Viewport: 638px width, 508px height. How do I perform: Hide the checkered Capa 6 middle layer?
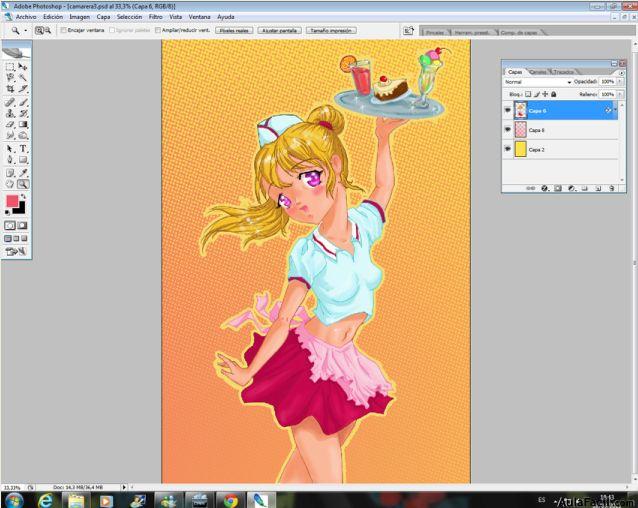(507, 129)
